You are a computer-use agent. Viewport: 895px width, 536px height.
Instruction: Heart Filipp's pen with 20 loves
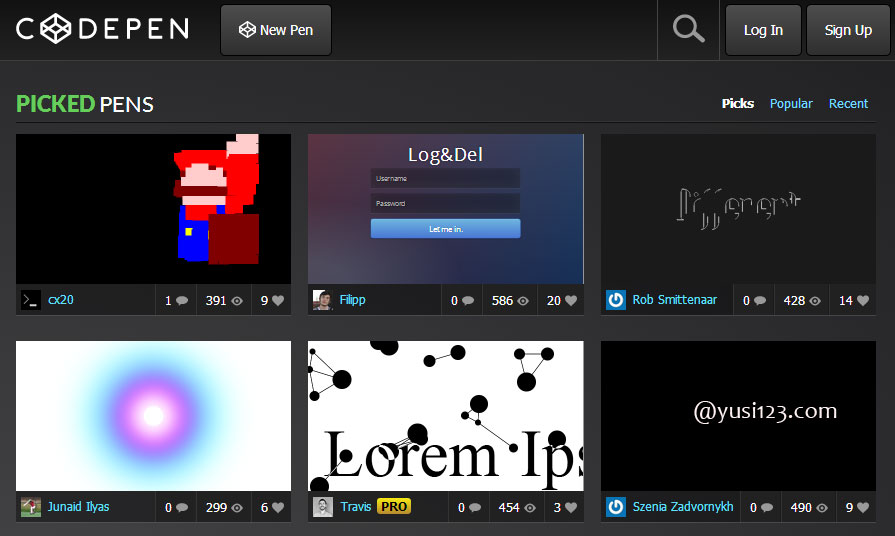tap(571, 300)
